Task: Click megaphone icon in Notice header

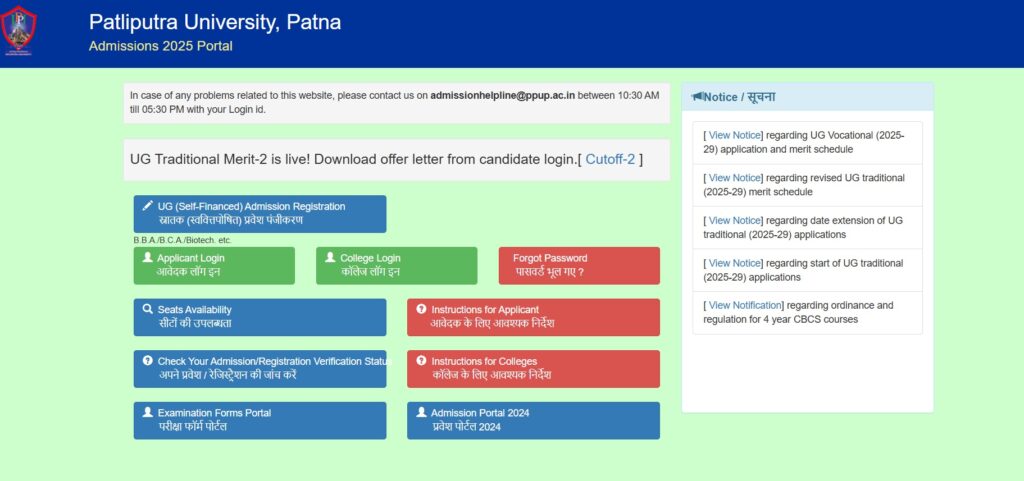Action: coord(697,97)
